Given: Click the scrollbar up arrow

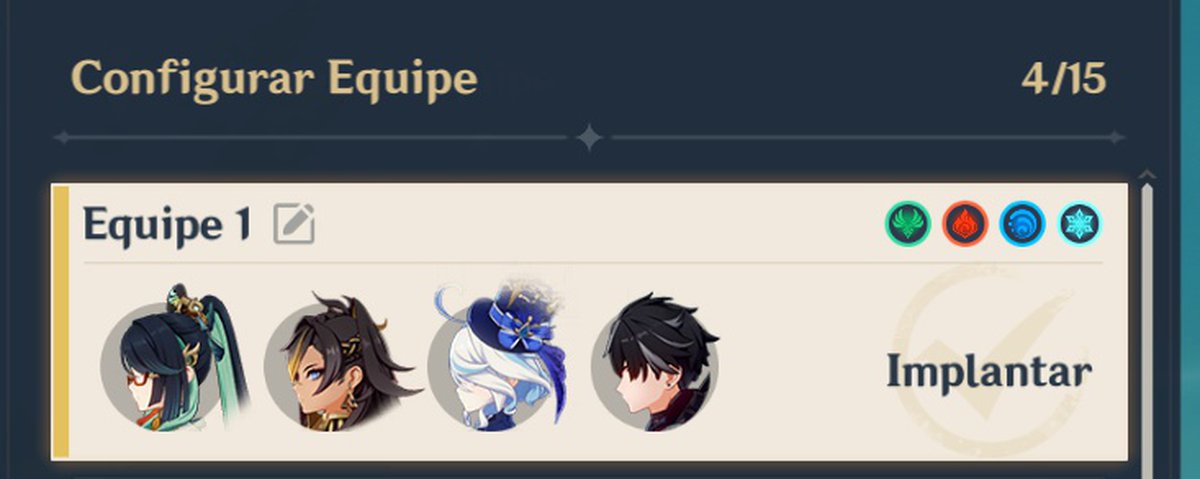Looking at the screenshot, I should point(1146,176).
